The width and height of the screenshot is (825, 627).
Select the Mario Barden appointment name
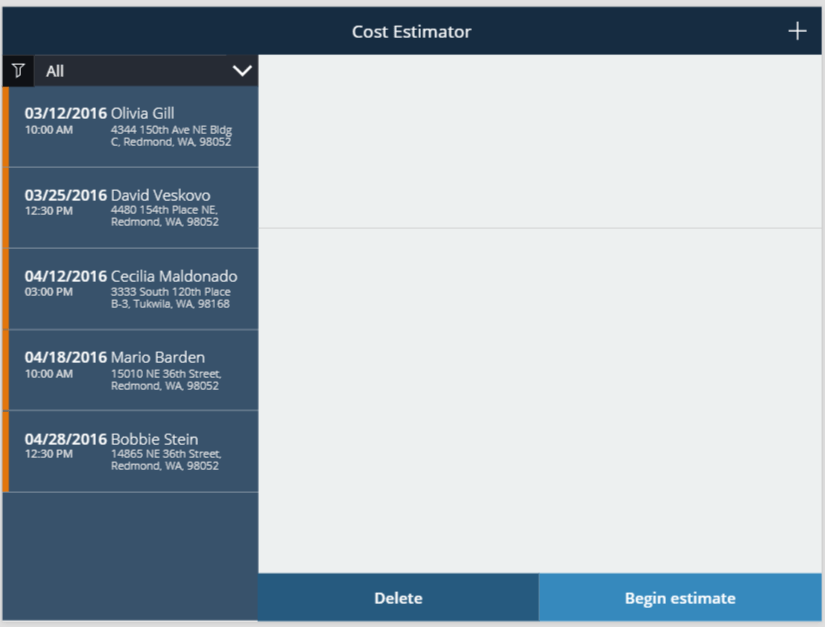[158, 357]
